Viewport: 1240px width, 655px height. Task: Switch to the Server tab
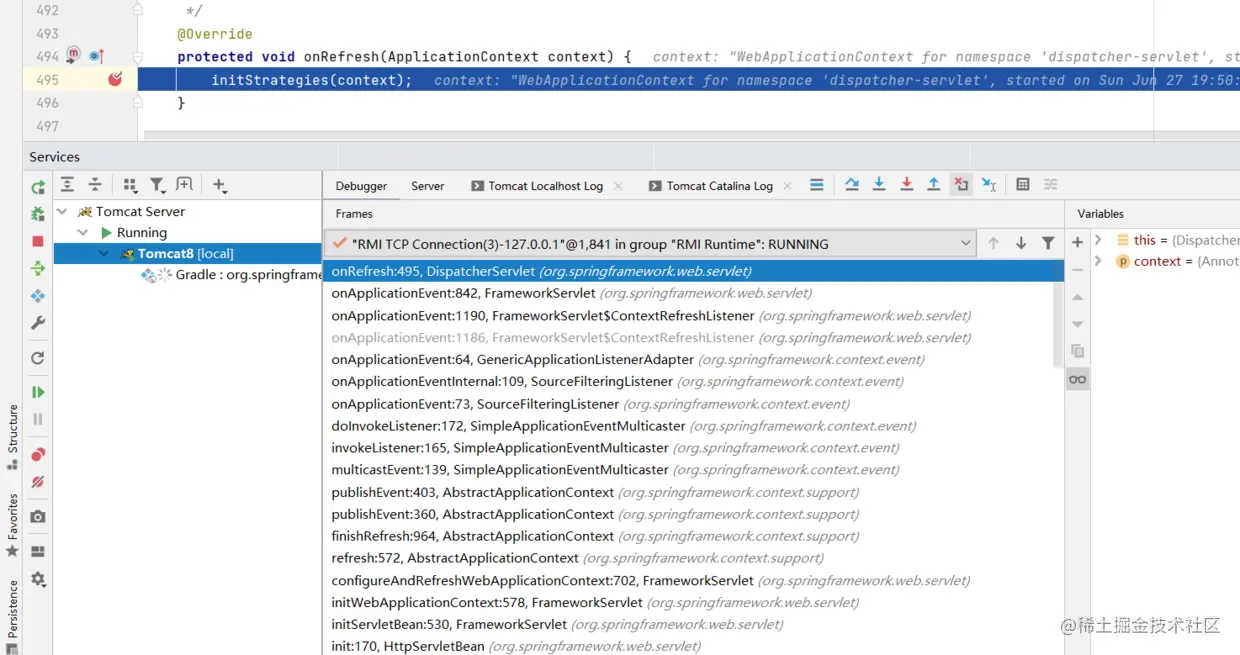pyautogui.click(x=427, y=186)
